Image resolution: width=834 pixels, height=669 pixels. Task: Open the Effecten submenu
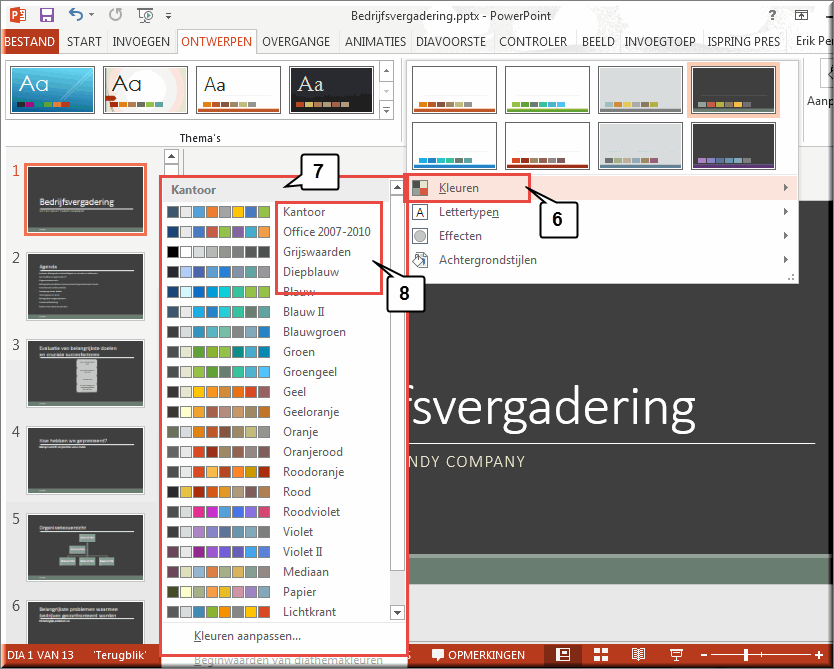click(602, 236)
